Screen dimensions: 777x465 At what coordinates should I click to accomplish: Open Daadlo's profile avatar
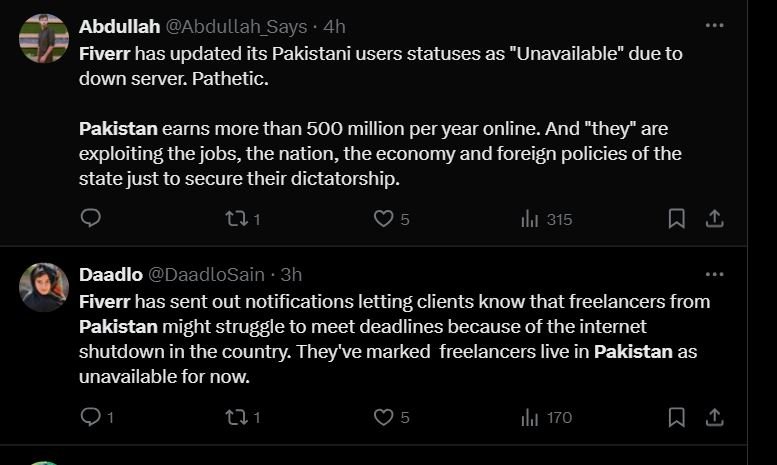[44, 288]
